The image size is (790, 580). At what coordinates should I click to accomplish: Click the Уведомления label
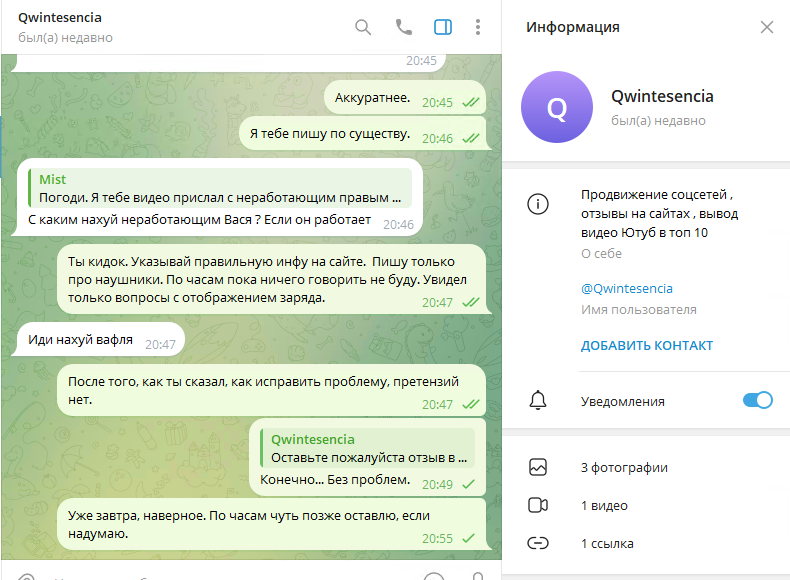(x=623, y=402)
